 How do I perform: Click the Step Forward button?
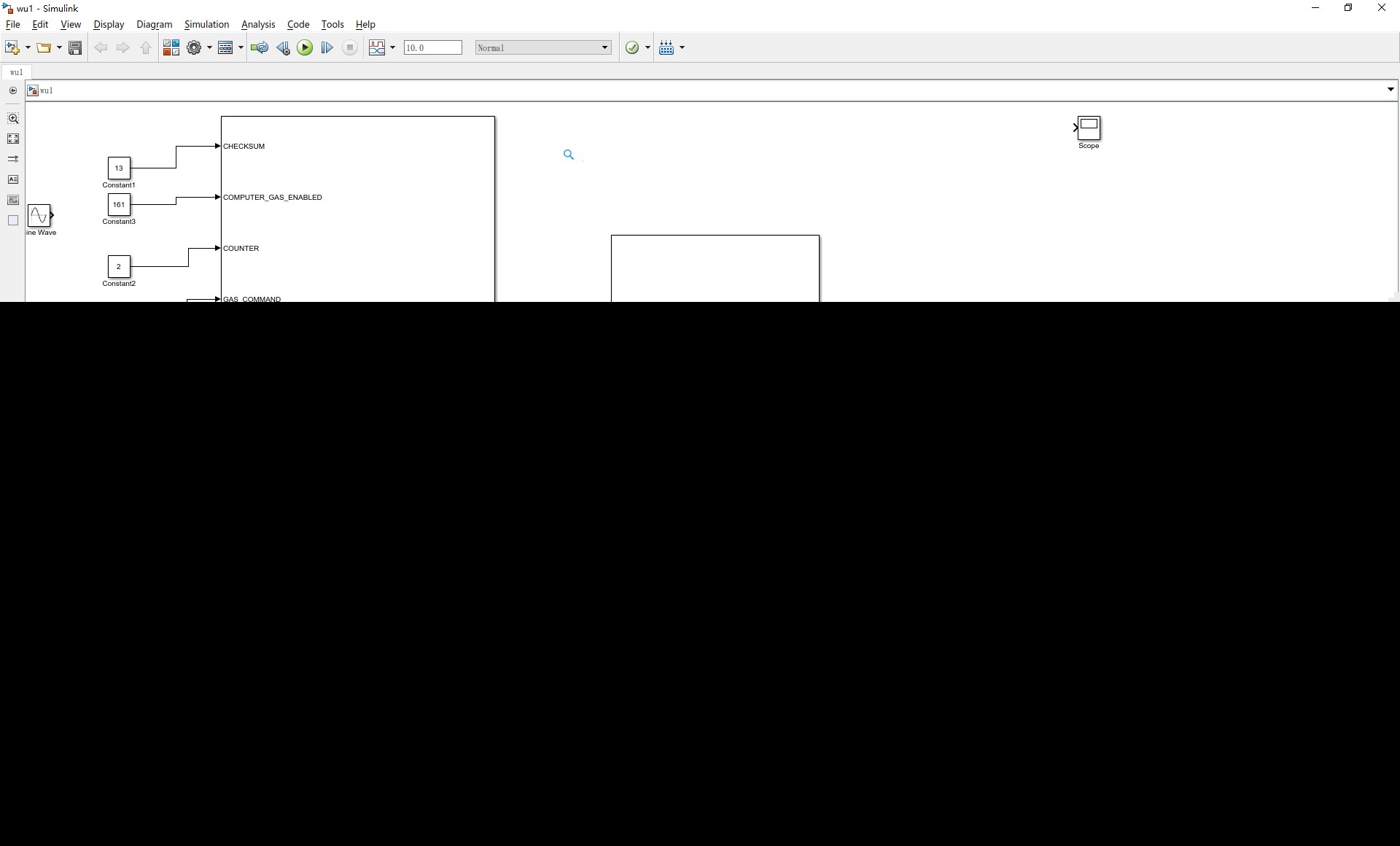pos(327,47)
